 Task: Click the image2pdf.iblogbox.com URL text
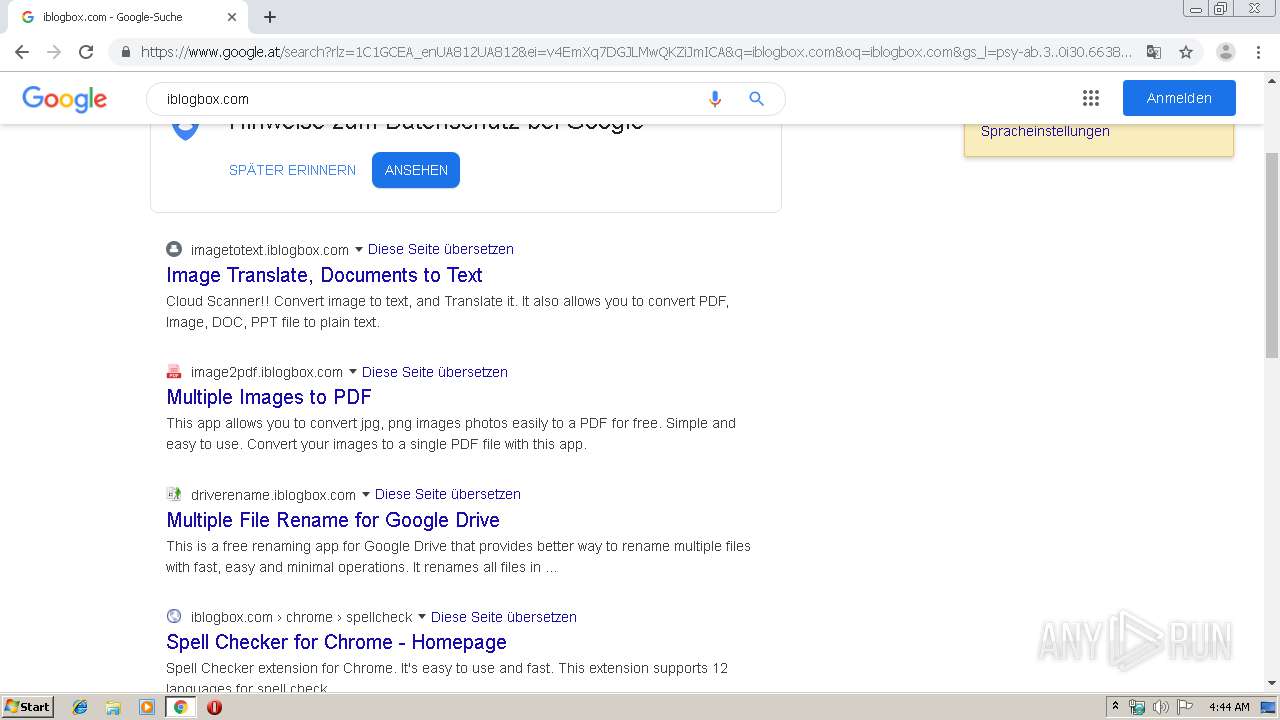point(267,372)
